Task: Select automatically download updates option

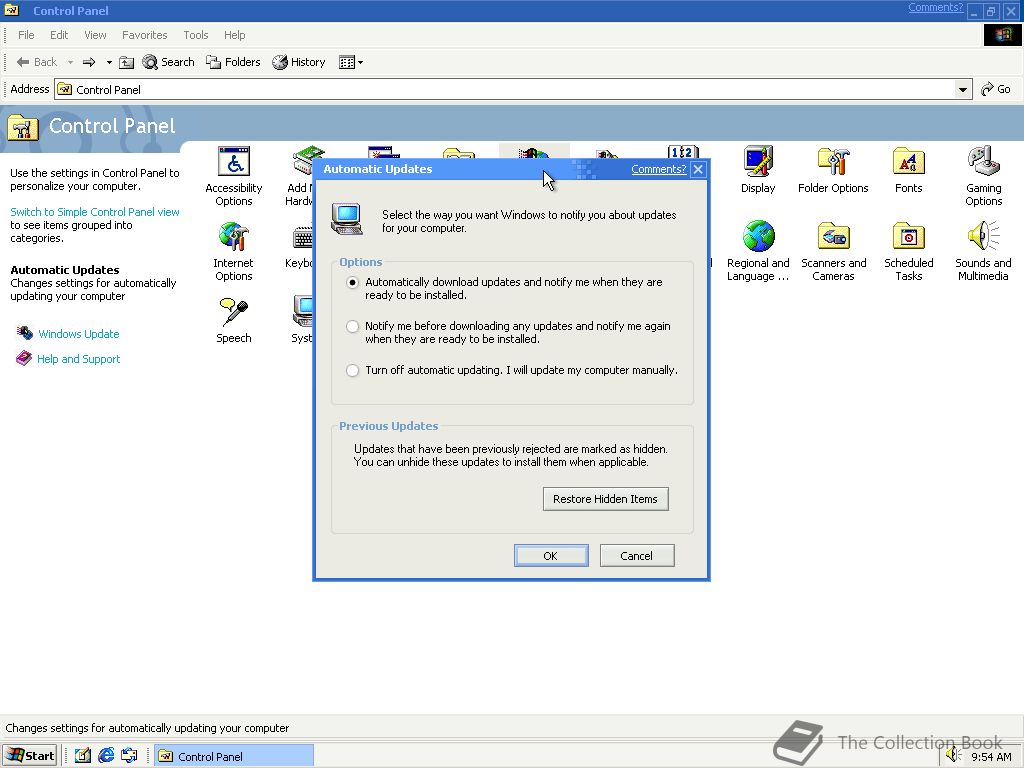Action: point(353,283)
